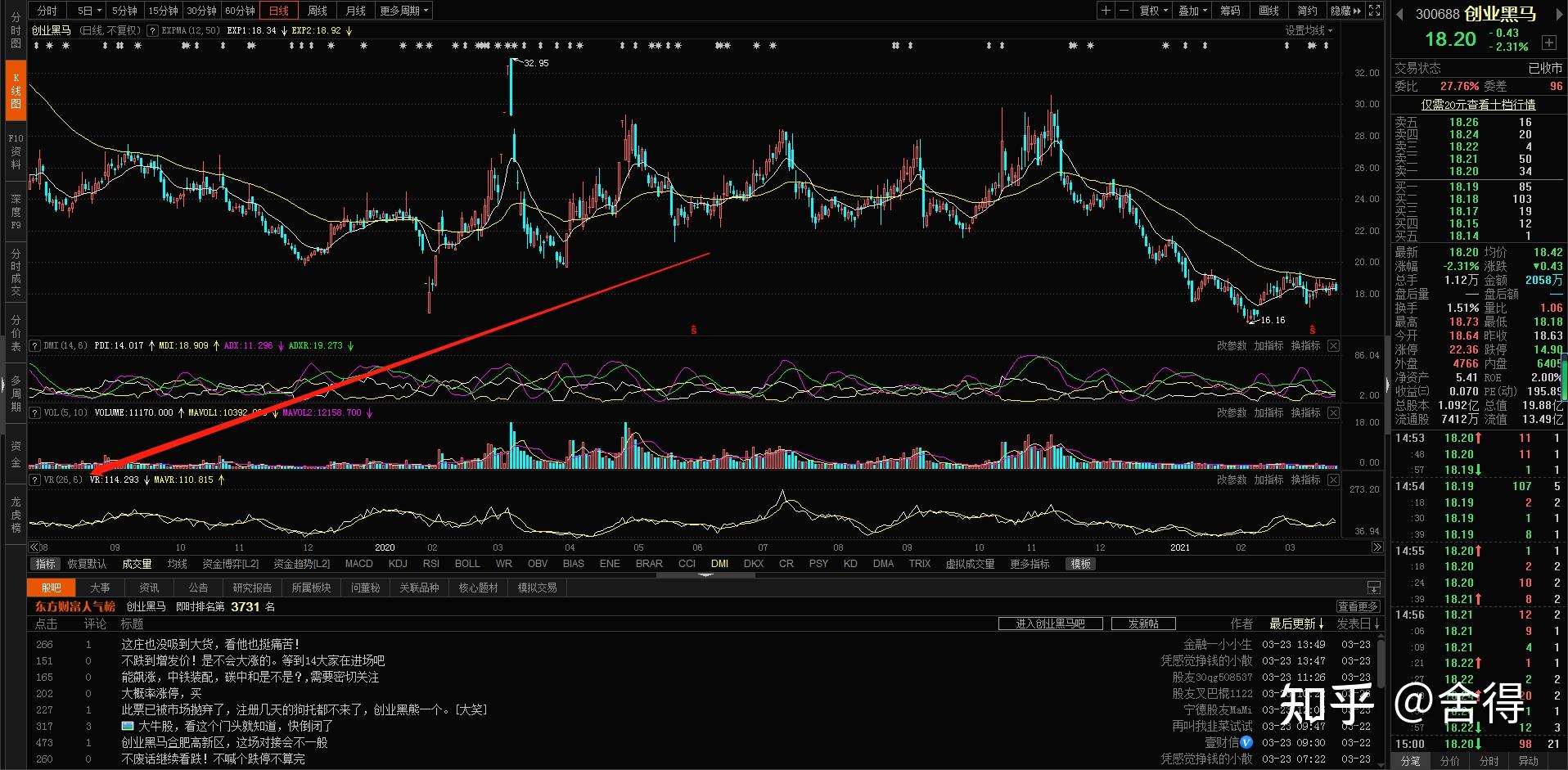The width and height of the screenshot is (1568, 770).
Task: Close the VR indicator panel
Action: tap(1333, 480)
